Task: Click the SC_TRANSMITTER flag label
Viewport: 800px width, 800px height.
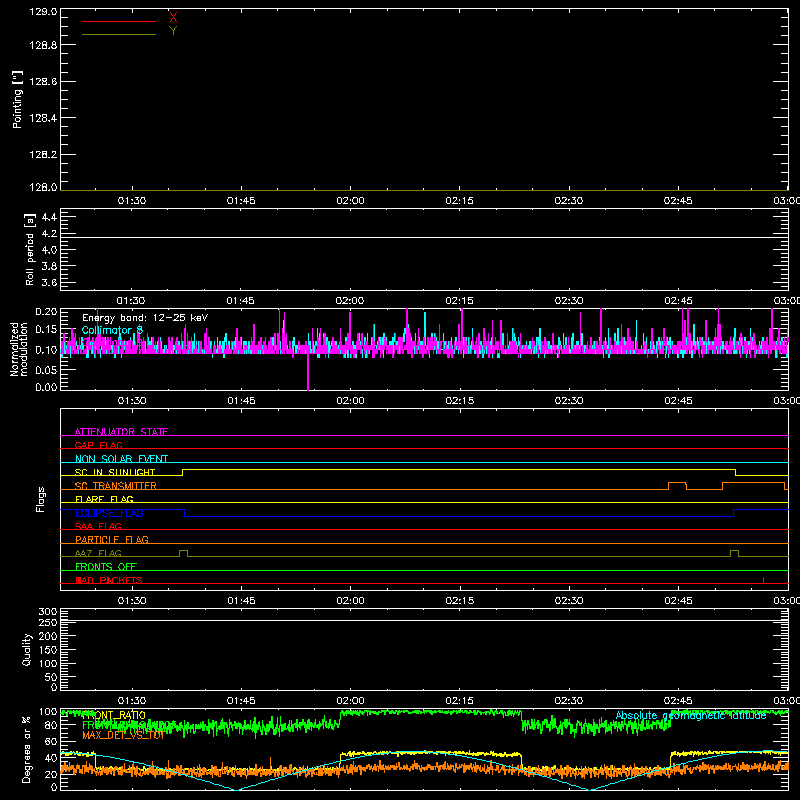Action: [115, 485]
